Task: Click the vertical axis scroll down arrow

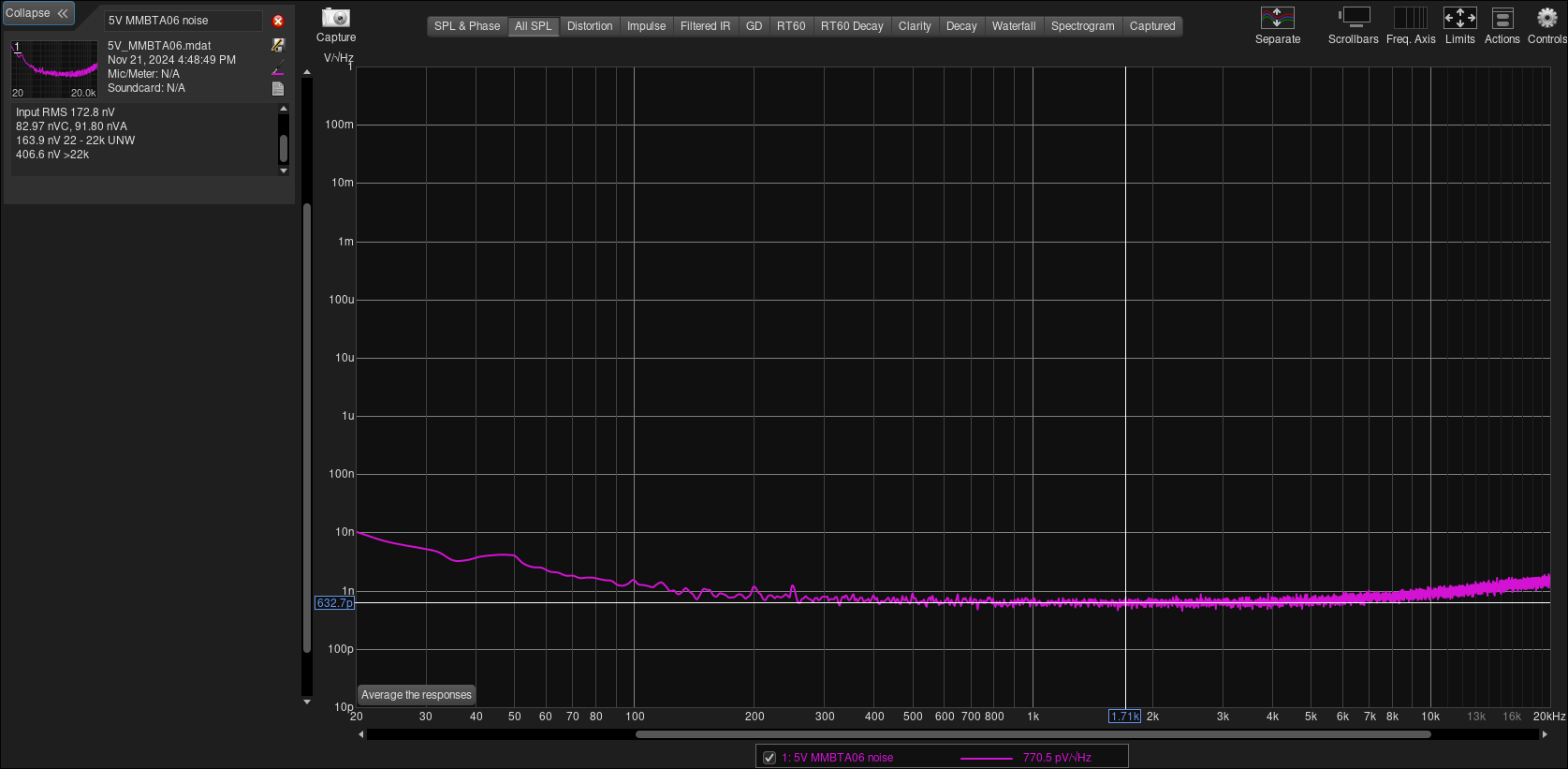Action: tap(306, 702)
